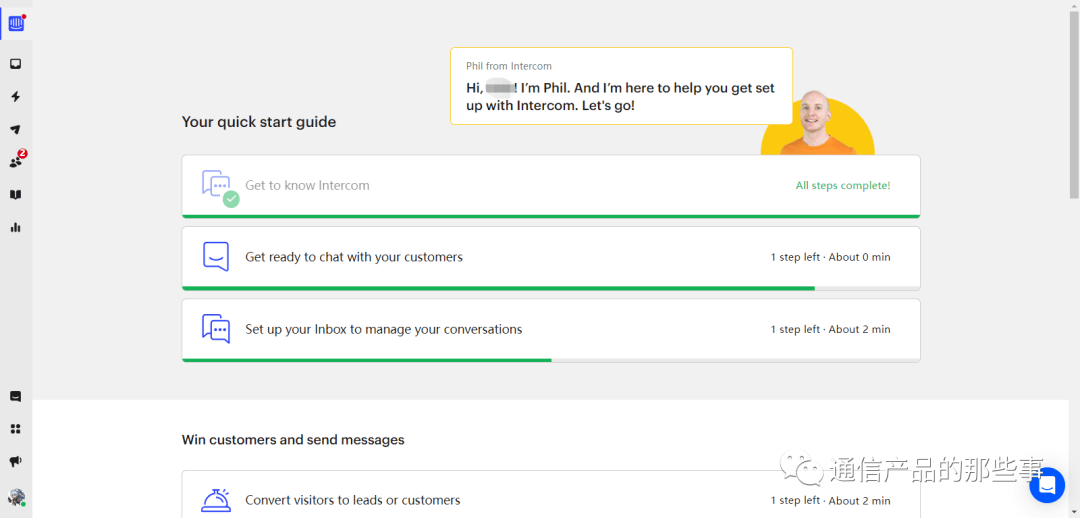Screen dimensions: 1080x518
Task: Open the Reports bar chart icon
Action: pyautogui.click(x=15, y=227)
